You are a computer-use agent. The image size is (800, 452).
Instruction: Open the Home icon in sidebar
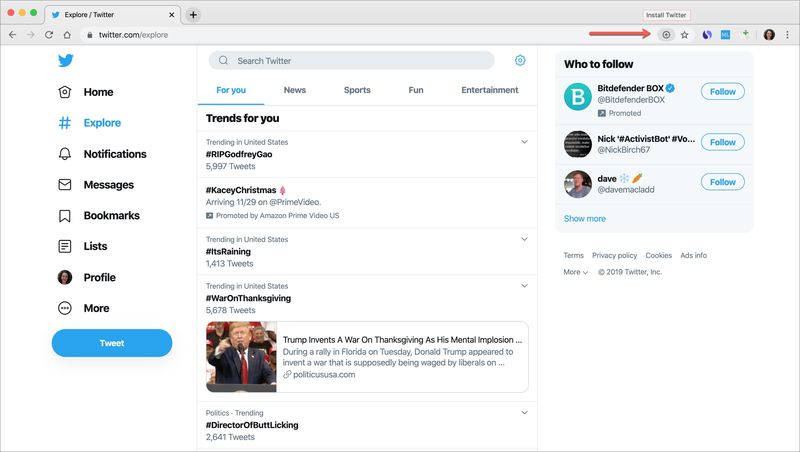click(x=65, y=92)
